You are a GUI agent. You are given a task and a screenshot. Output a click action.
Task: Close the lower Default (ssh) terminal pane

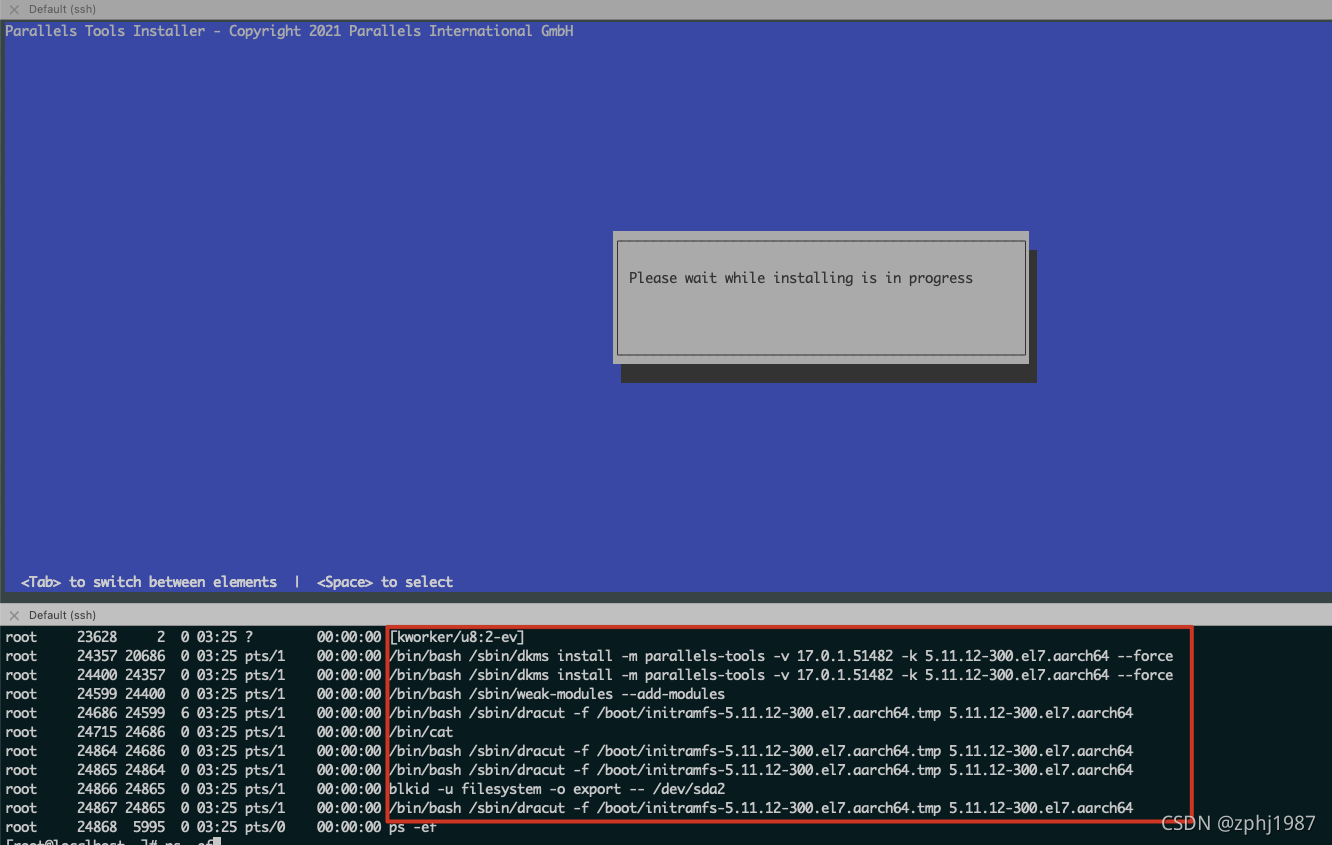click(x=14, y=615)
